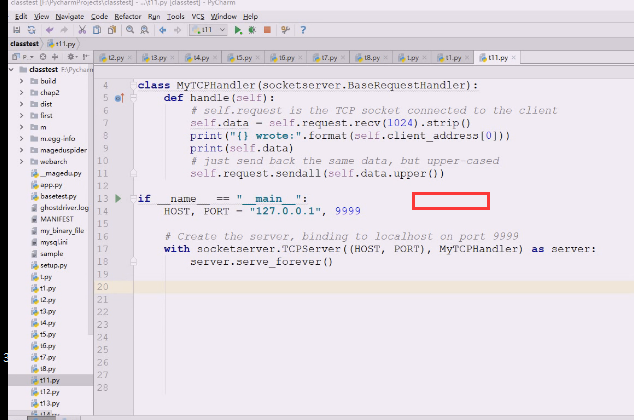Image resolution: width=634 pixels, height=420 pixels.
Task: Select ghostdriver.log in the project tree
Action: coord(64,208)
